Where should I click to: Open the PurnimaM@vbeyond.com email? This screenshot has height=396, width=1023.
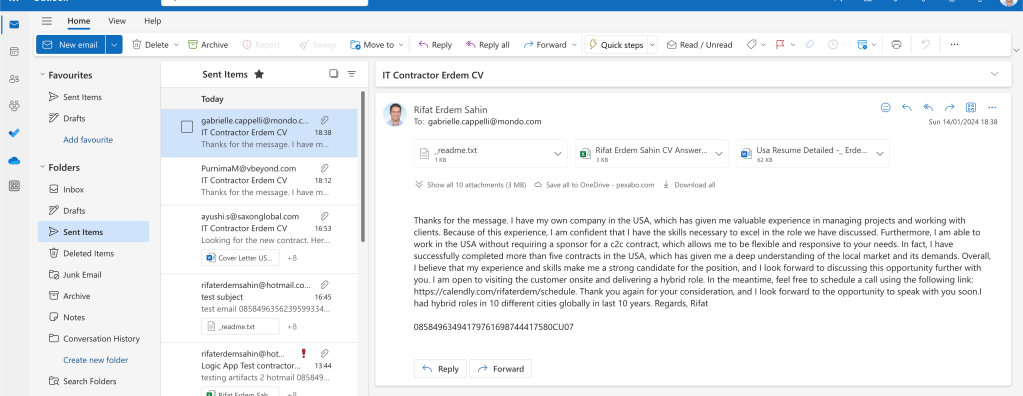(x=259, y=181)
